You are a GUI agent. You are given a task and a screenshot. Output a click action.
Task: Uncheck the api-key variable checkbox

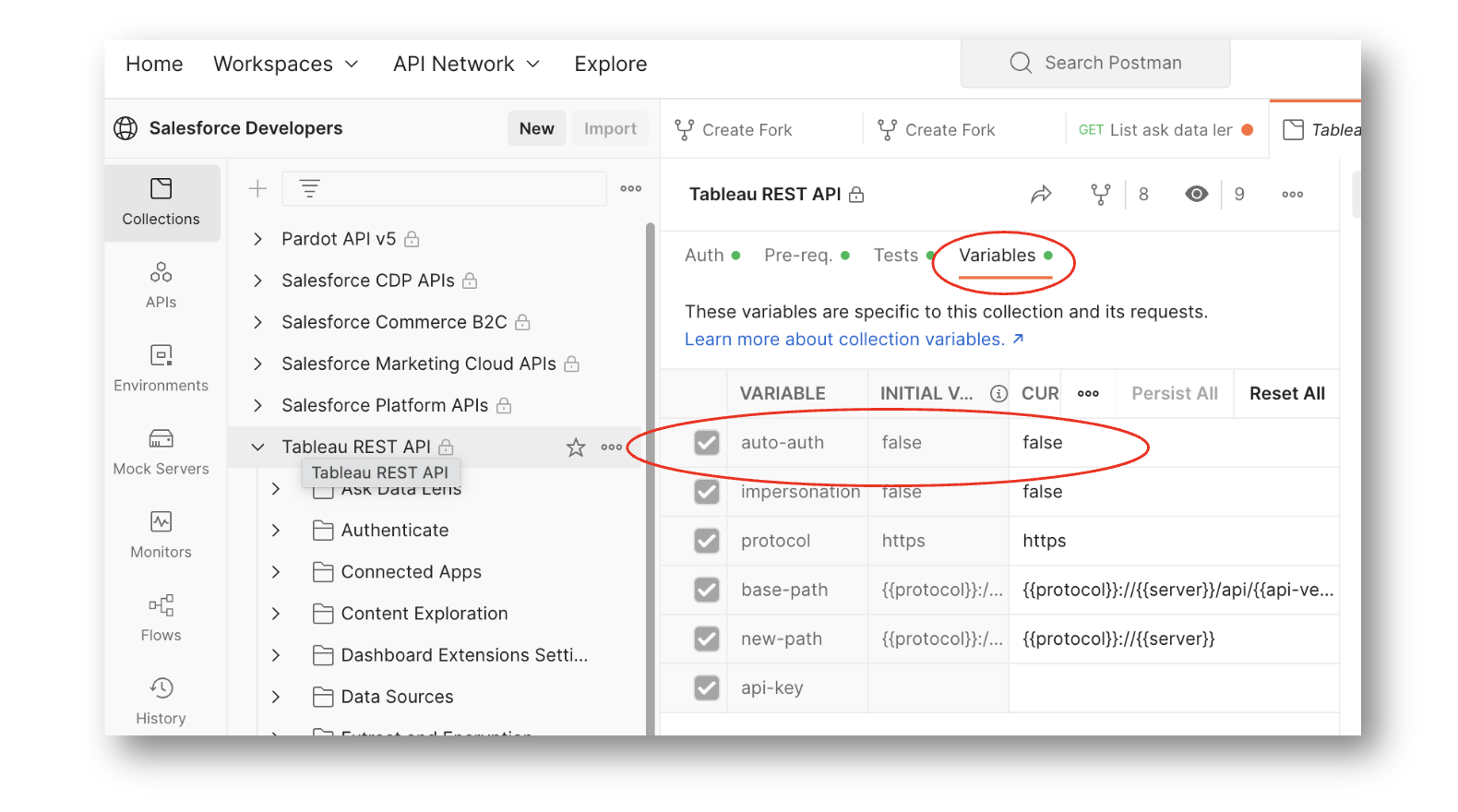pos(707,687)
